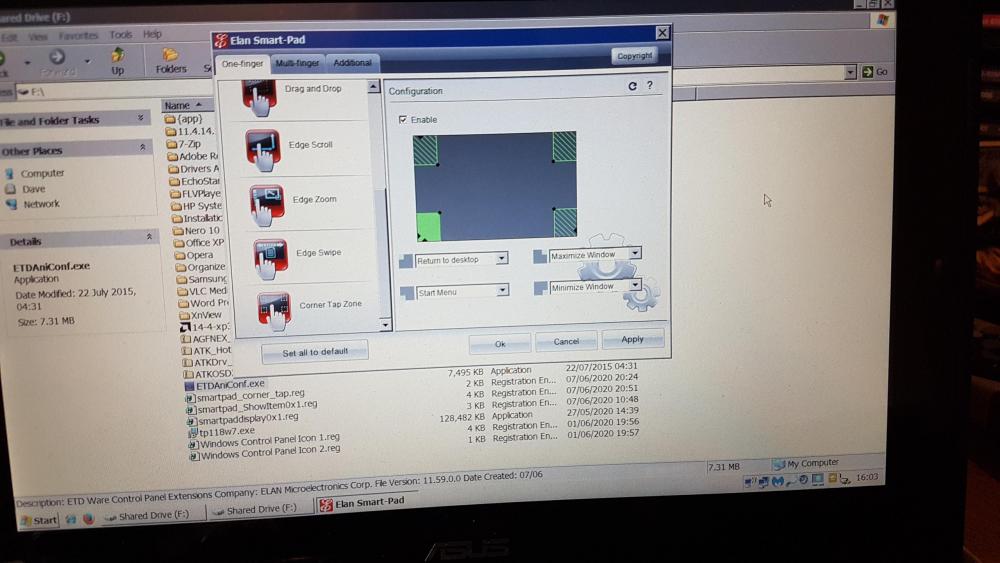The width and height of the screenshot is (1000, 563).
Task: Click the Copyright button
Action: pyautogui.click(x=635, y=56)
